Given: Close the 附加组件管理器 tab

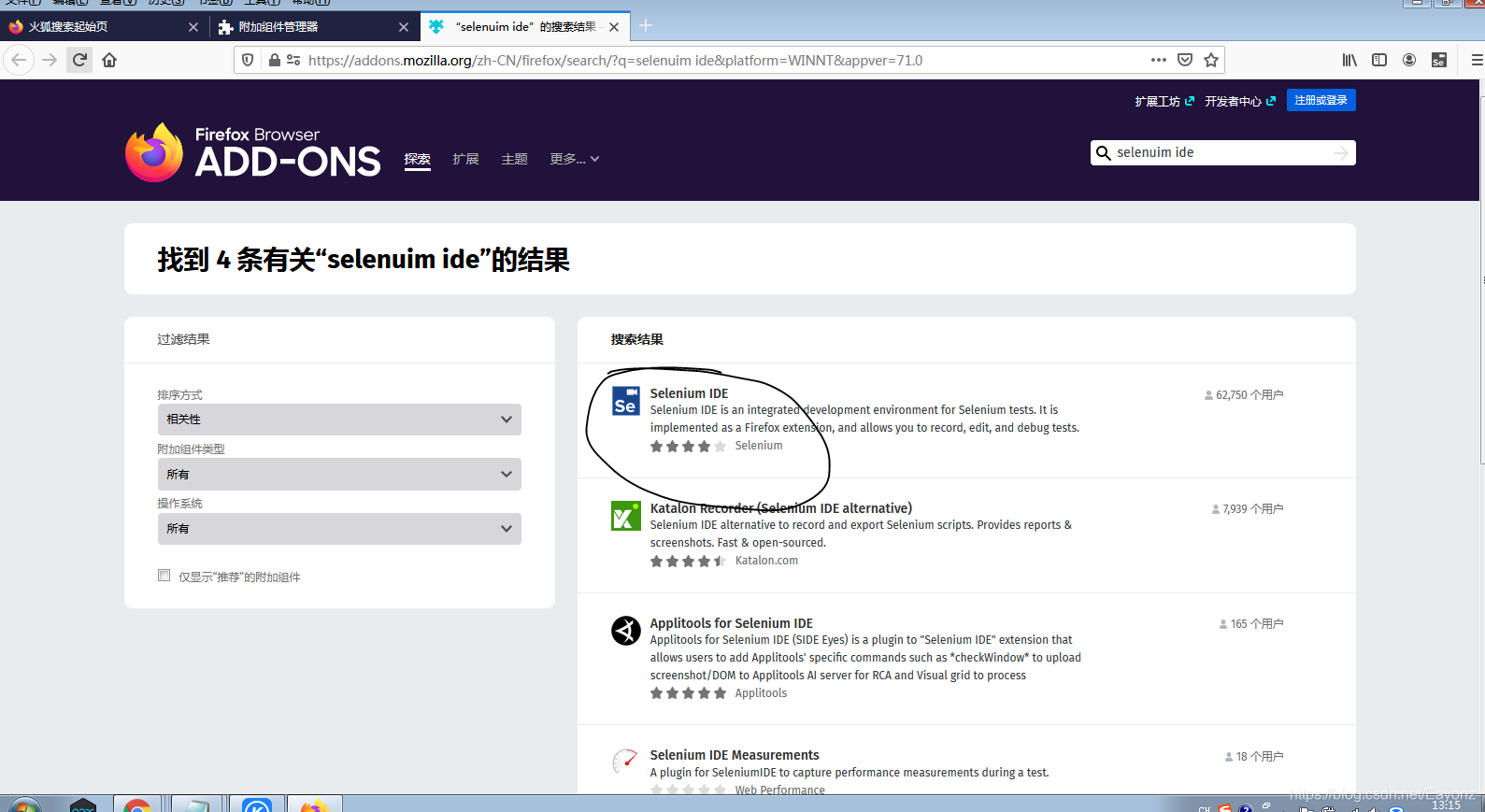Looking at the screenshot, I should 404,27.
